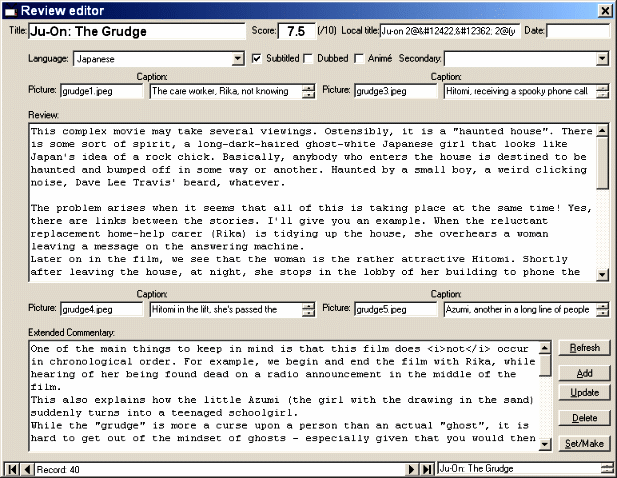Click the Update button
The height and width of the screenshot is (478, 617).
[x=584, y=393]
